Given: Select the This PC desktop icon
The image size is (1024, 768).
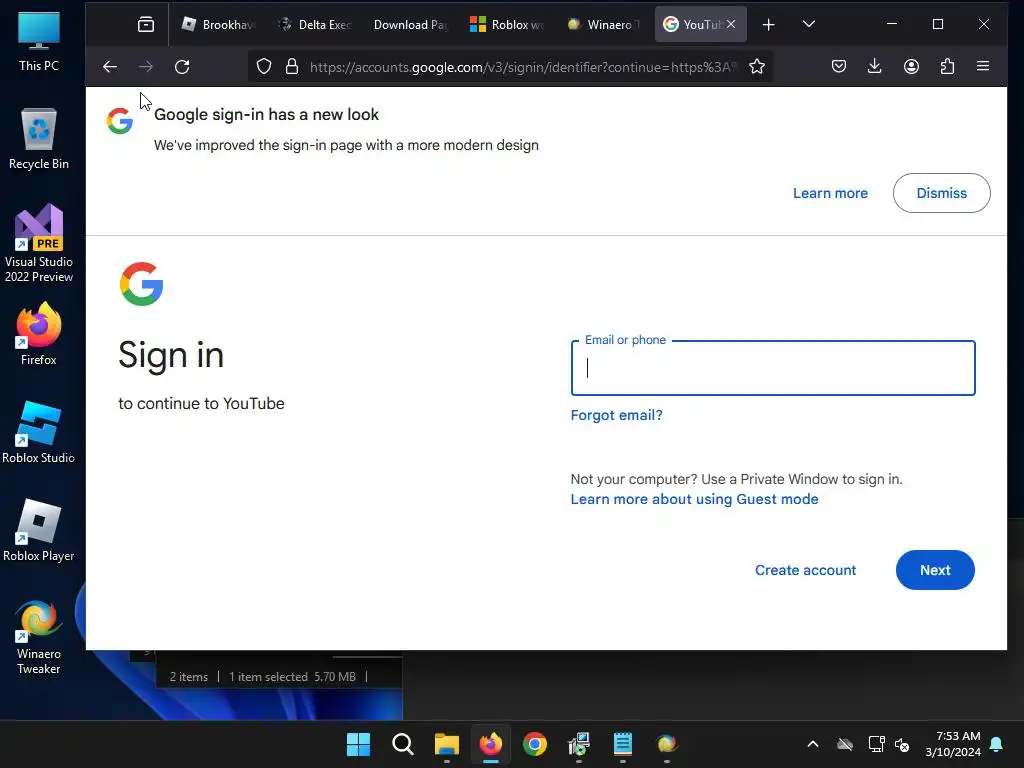Looking at the screenshot, I should coord(39,41).
